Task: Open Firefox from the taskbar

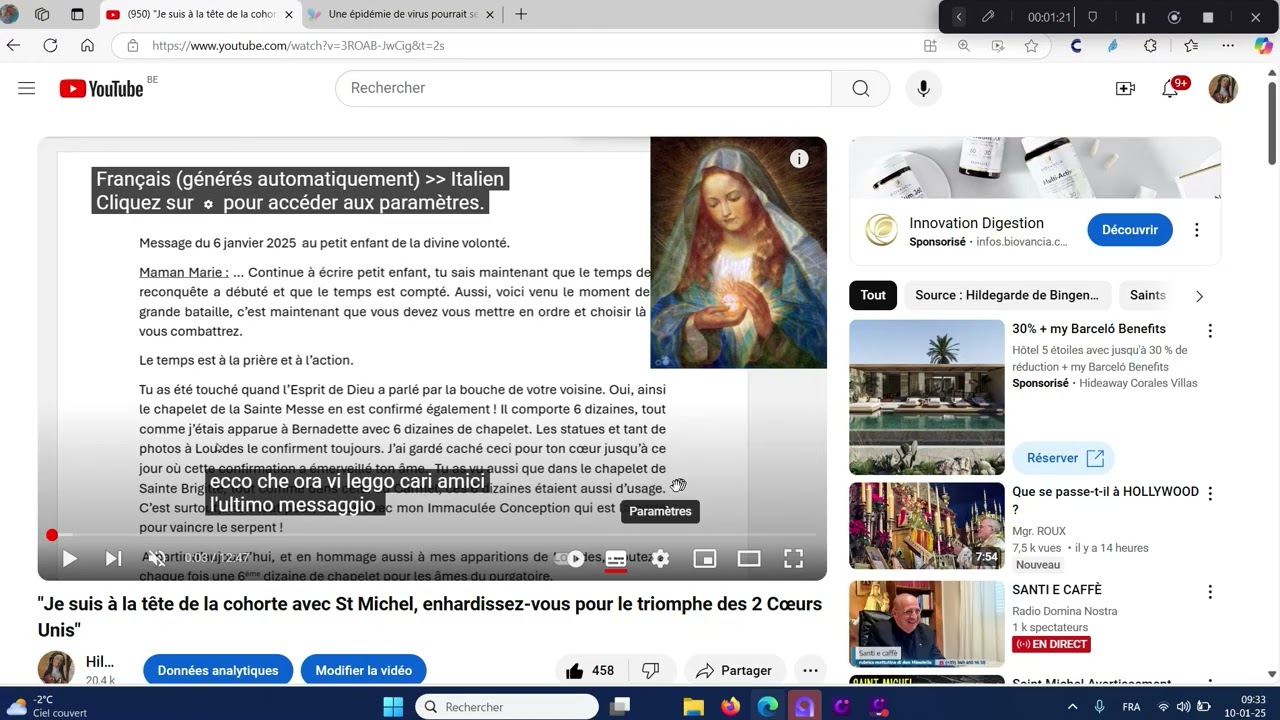Action: pos(731,707)
